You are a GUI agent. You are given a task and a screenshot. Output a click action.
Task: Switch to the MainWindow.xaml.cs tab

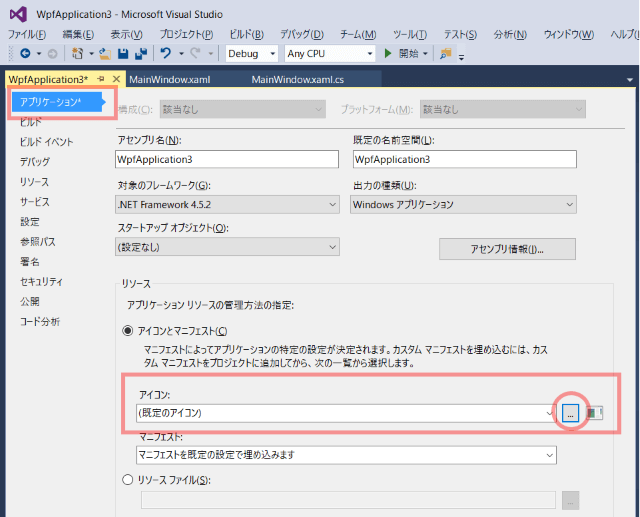coord(298,80)
